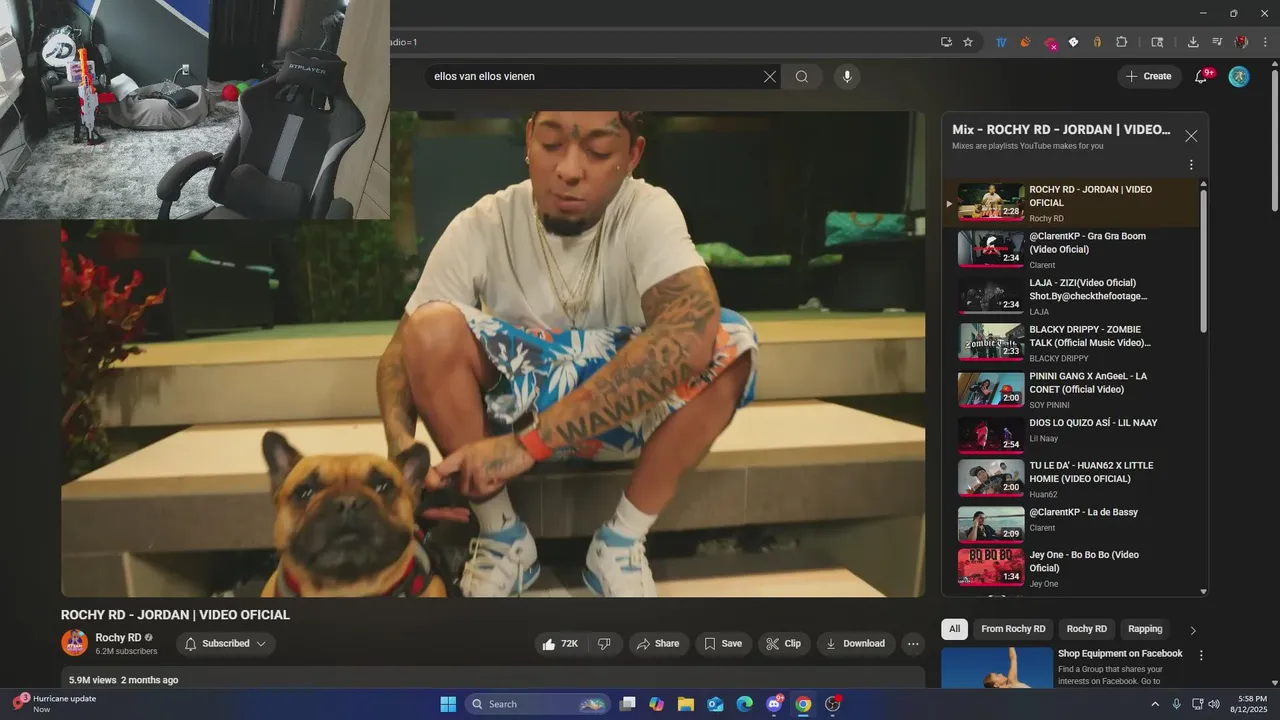Viewport: 1280px width, 720px height.
Task: Open Chrome three-dot menu
Action: (1264, 42)
